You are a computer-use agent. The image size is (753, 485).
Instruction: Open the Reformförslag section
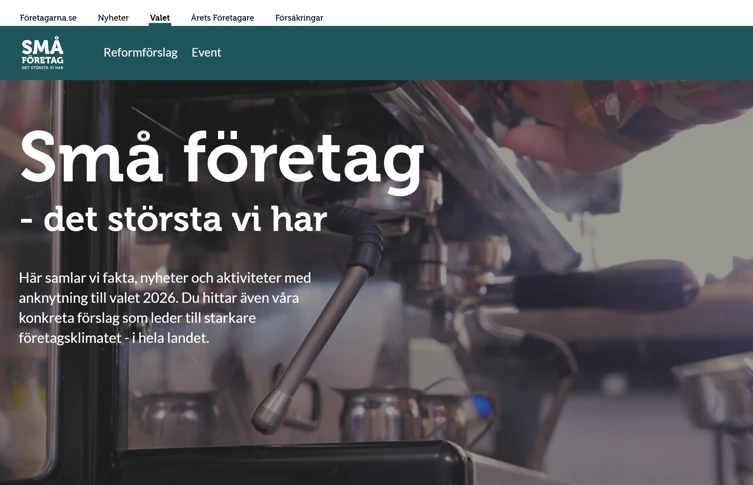tap(140, 52)
